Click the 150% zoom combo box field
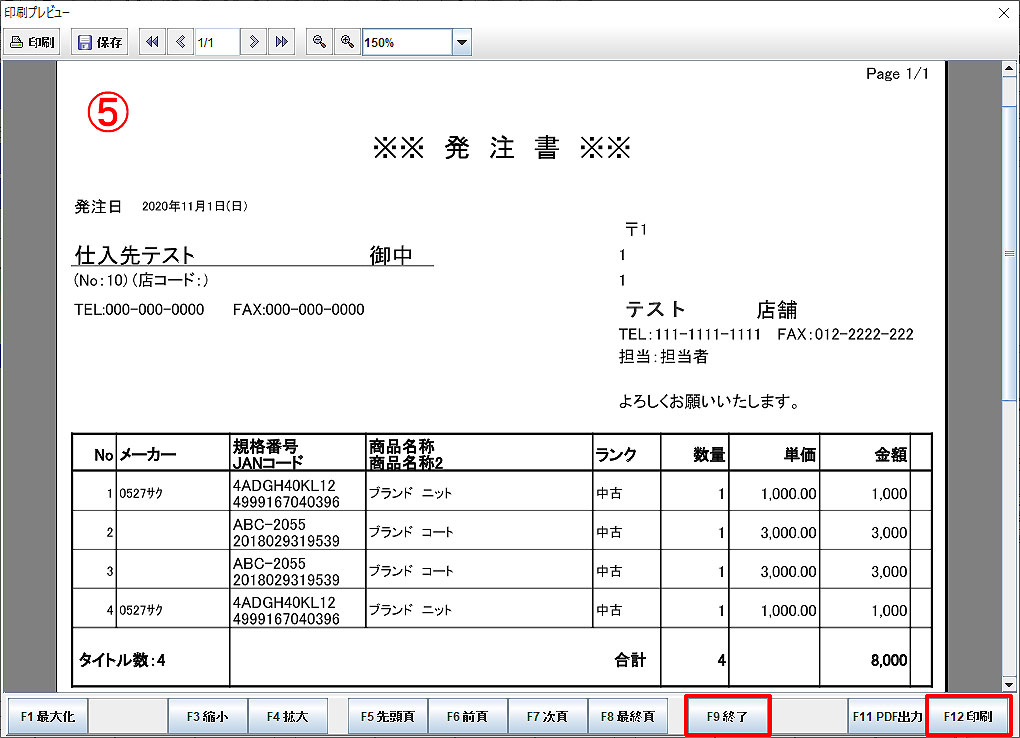 406,43
